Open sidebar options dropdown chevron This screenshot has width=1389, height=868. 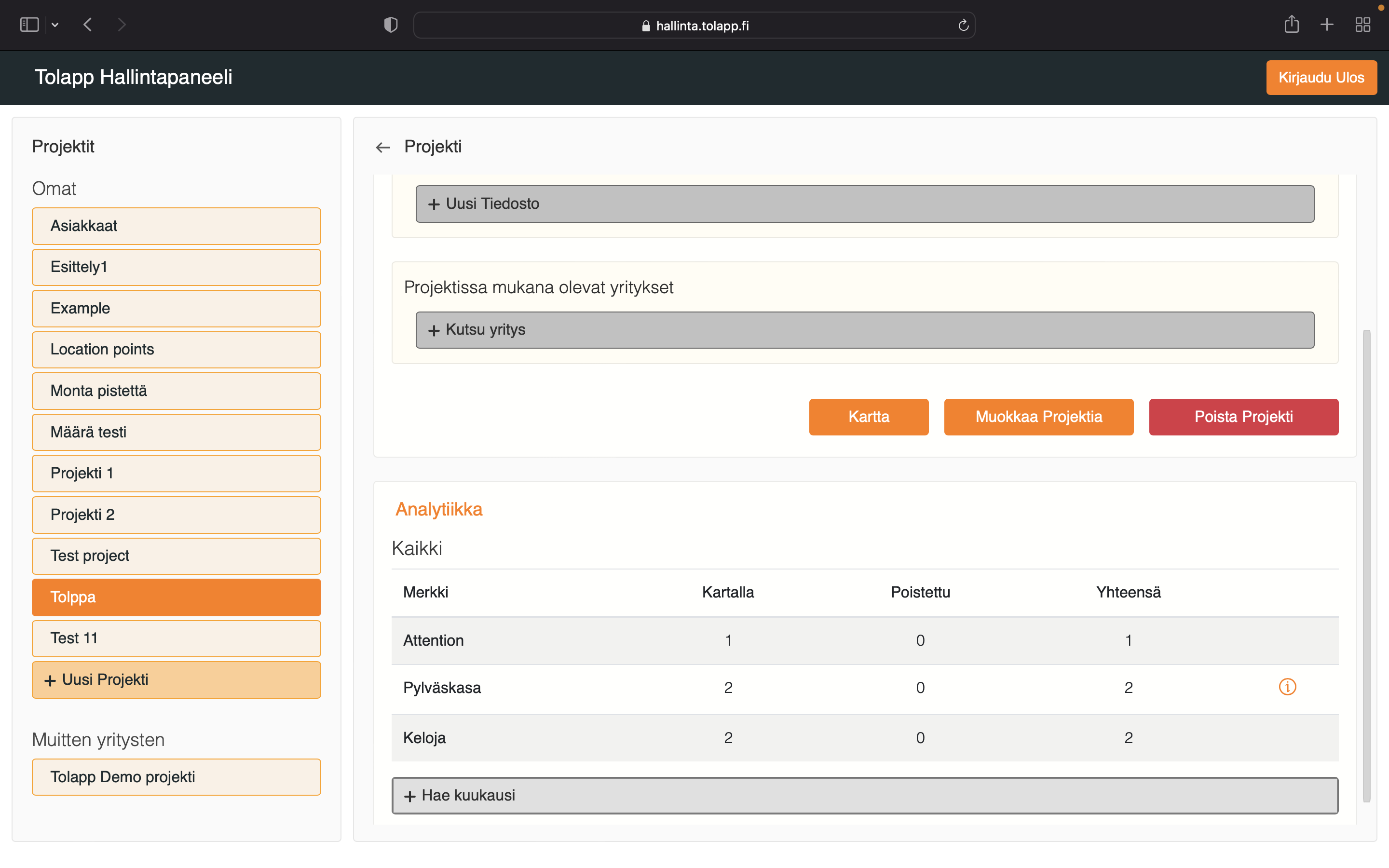coord(55,25)
